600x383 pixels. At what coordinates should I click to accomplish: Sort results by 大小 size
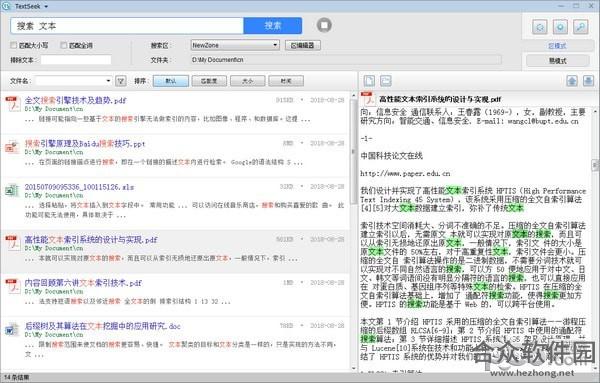pos(248,81)
